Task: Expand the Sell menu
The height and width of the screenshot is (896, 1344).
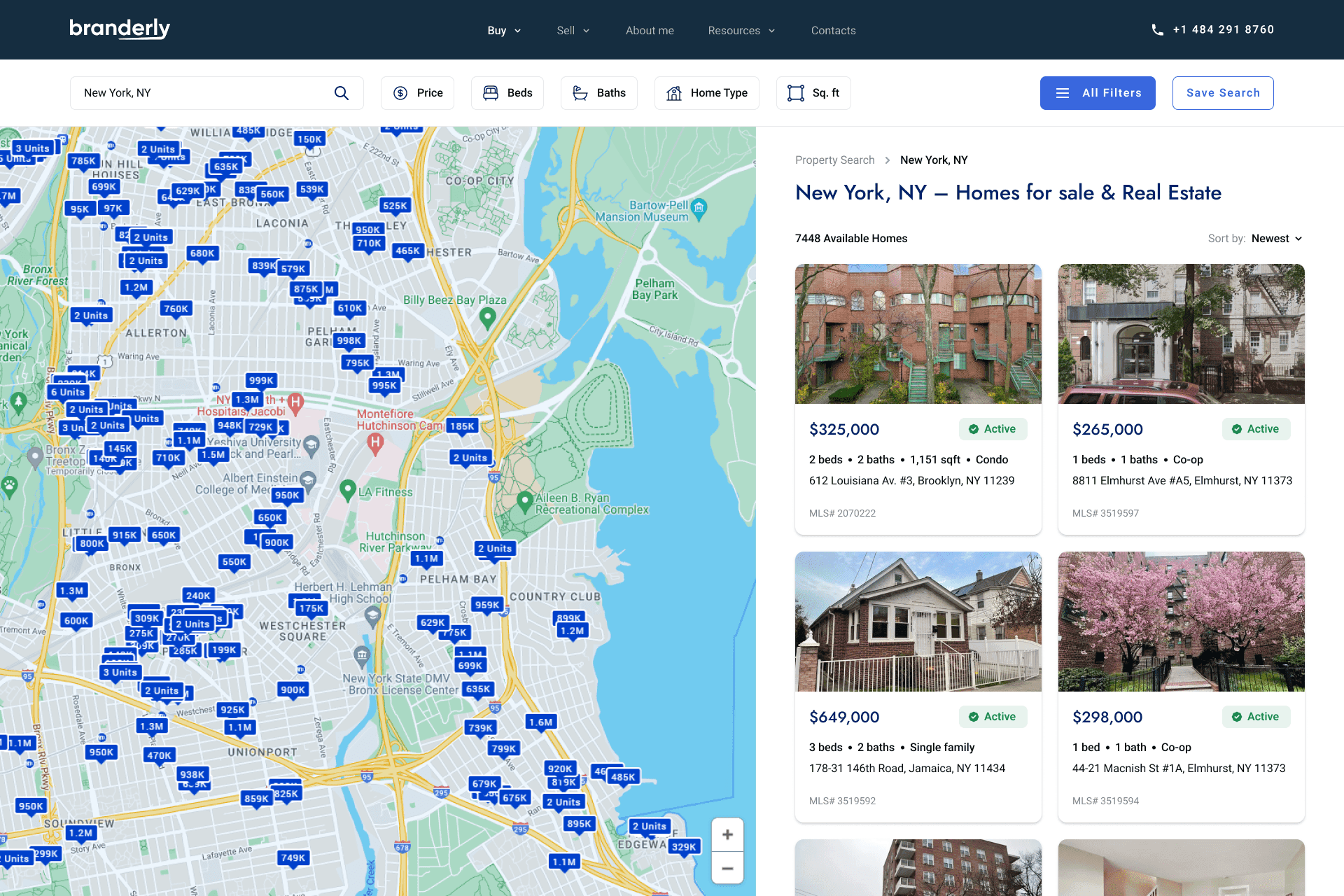Action: coord(573,31)
